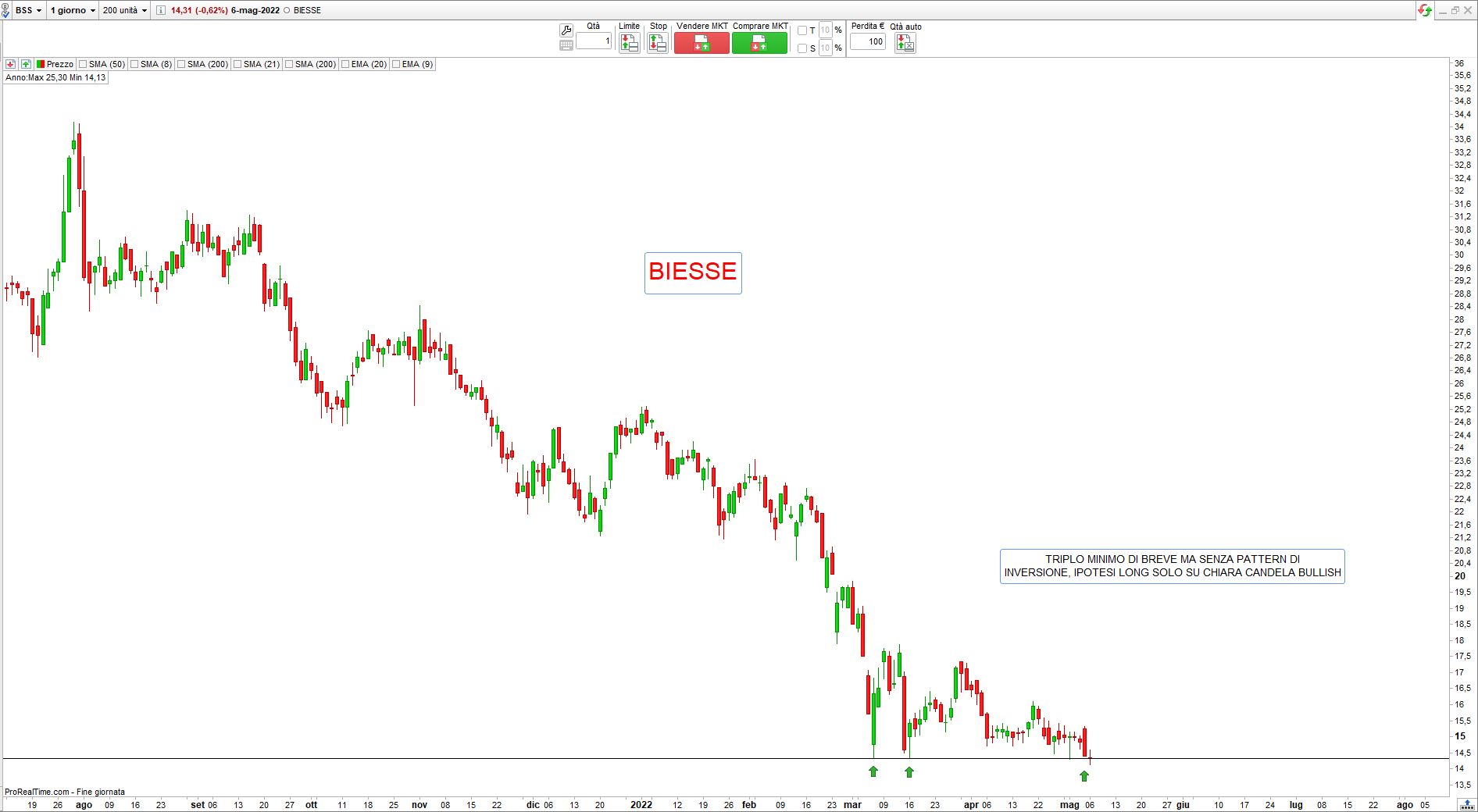1478x812 pixels.
Task: Click the 13,5 price level on the scale
Action: click(1462, 785)
